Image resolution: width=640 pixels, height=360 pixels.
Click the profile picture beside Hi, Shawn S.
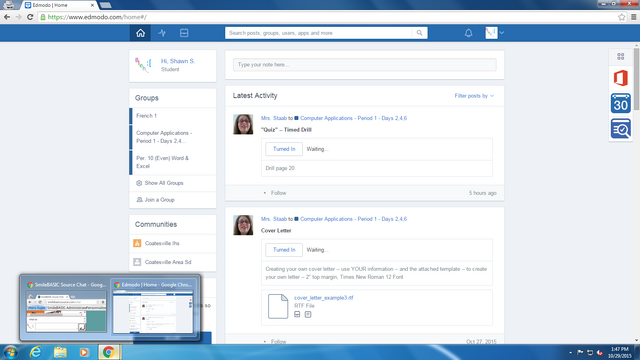pos(144,65)
